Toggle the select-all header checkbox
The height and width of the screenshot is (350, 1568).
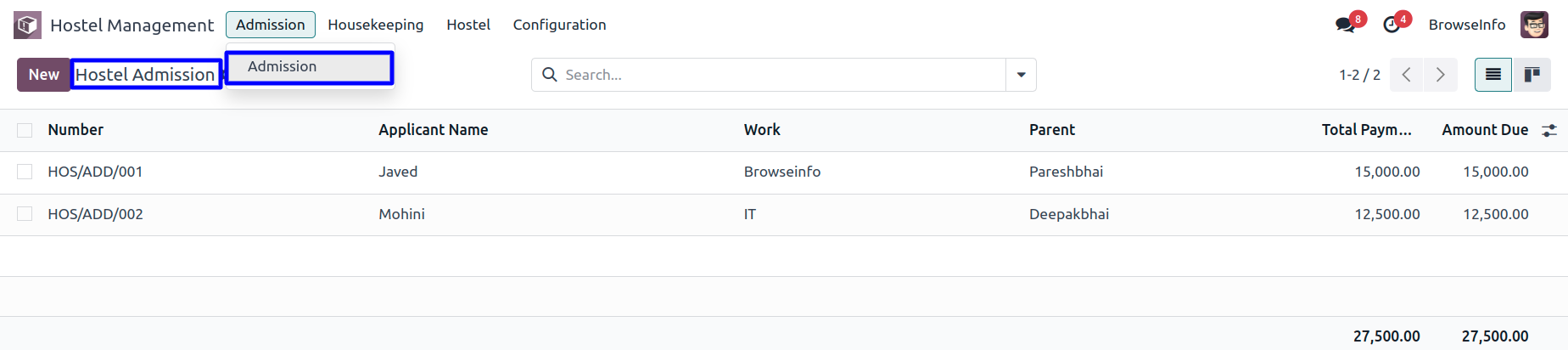25,130
